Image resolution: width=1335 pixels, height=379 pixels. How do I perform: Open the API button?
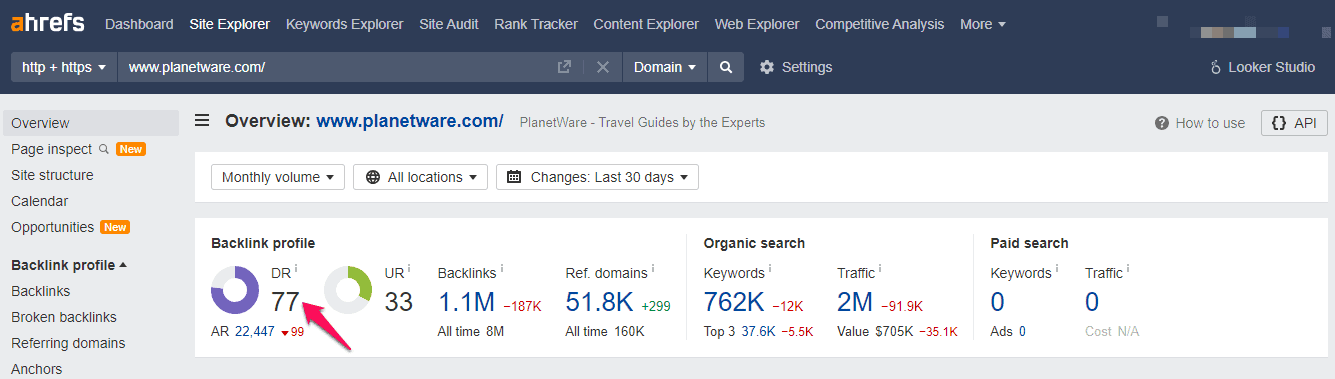tap(1294, 123)
